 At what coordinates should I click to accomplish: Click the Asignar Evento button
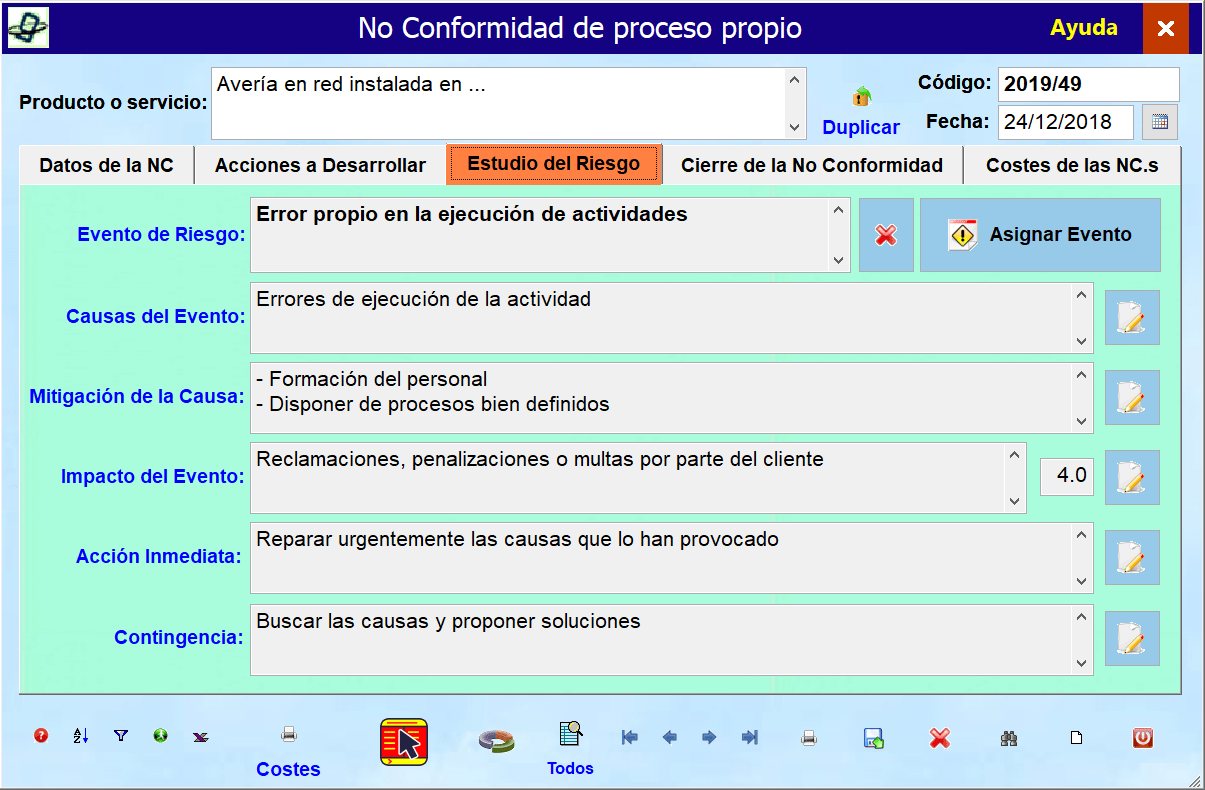pyautogui.click(x=1040, y=235)
